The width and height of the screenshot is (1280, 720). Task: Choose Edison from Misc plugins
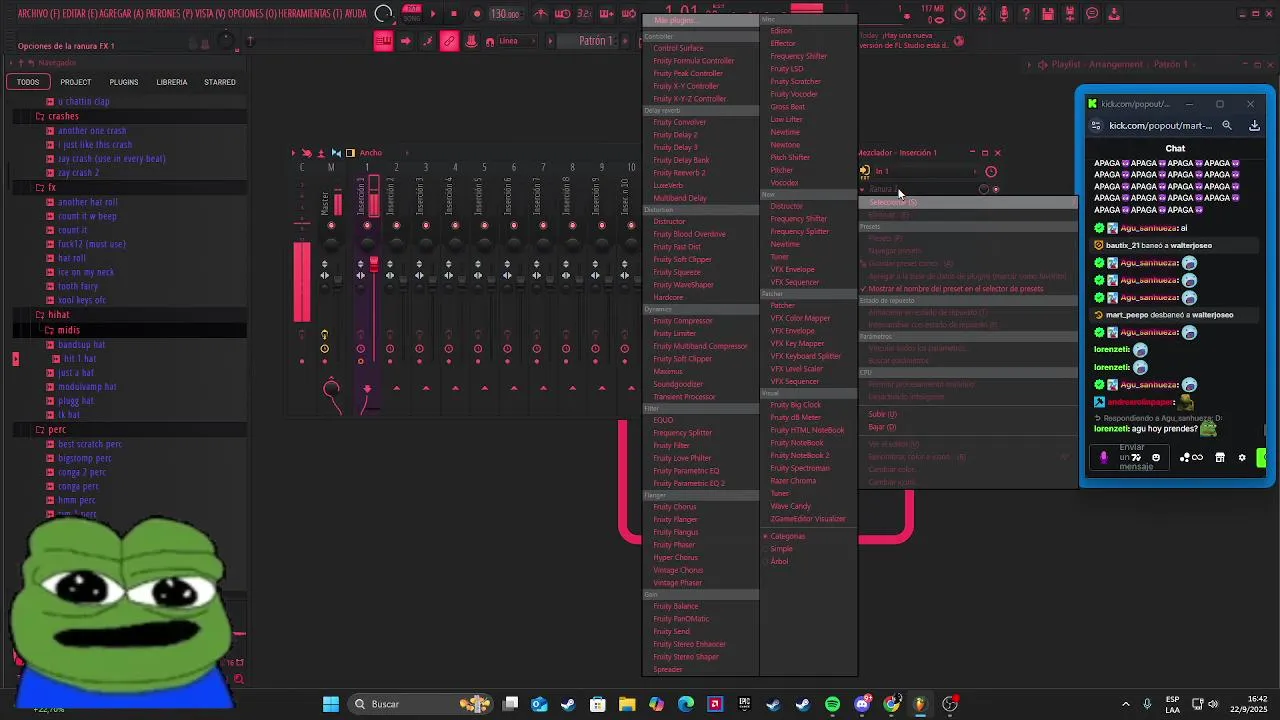(781, 31)
